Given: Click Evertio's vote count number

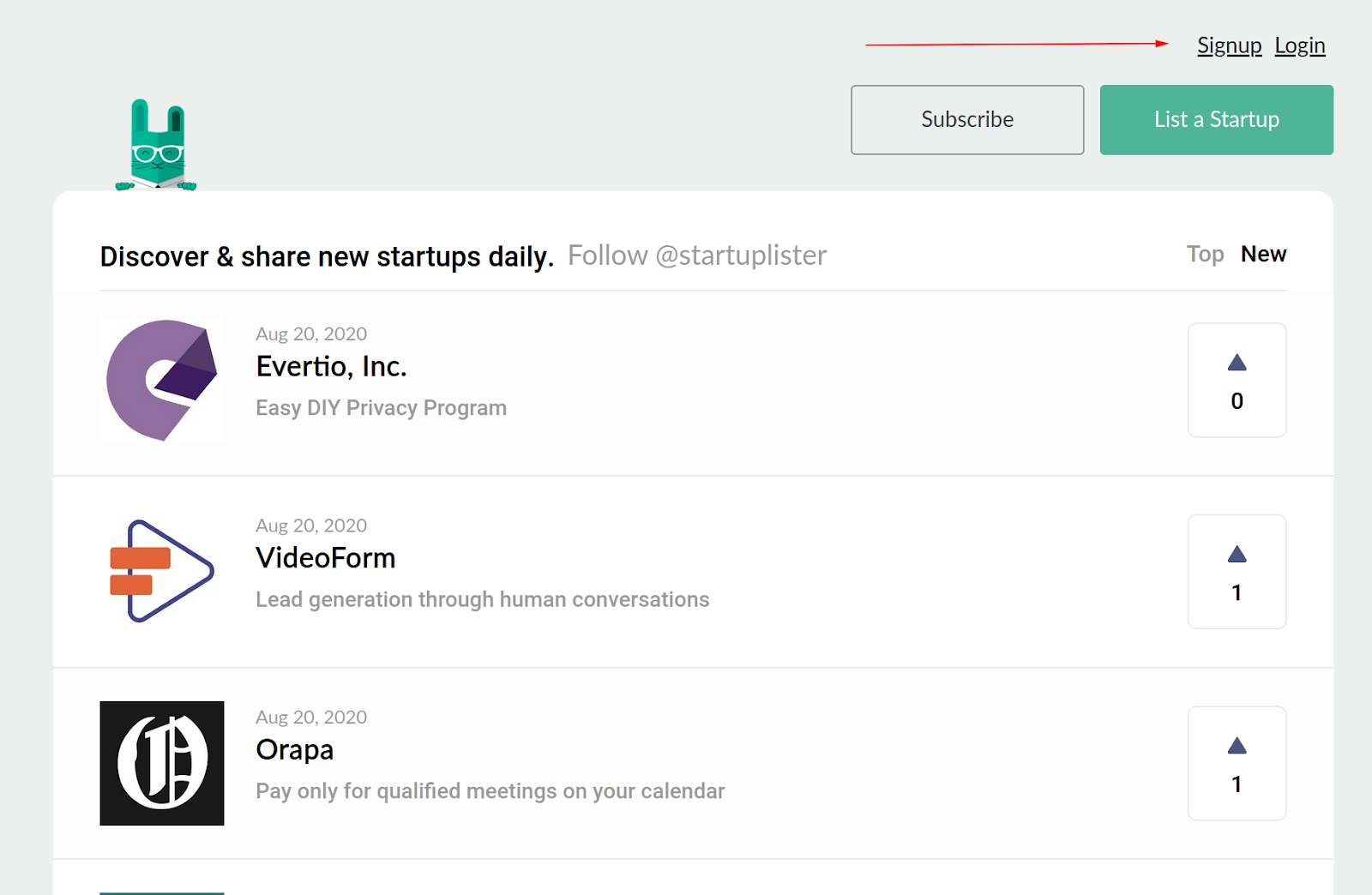Looking at the screenshot, I should click(1237, 401).
